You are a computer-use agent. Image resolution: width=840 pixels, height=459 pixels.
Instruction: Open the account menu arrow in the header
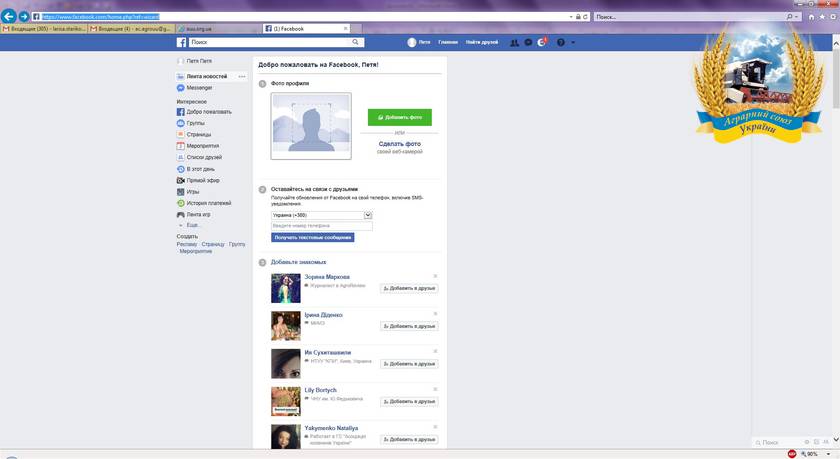tap(573, 42)
